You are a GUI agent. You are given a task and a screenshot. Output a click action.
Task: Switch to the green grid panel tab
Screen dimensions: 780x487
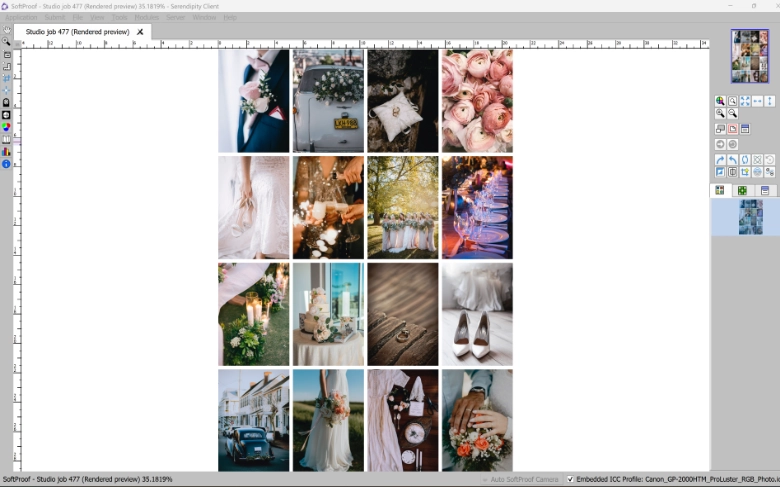(x=742, y=190)
